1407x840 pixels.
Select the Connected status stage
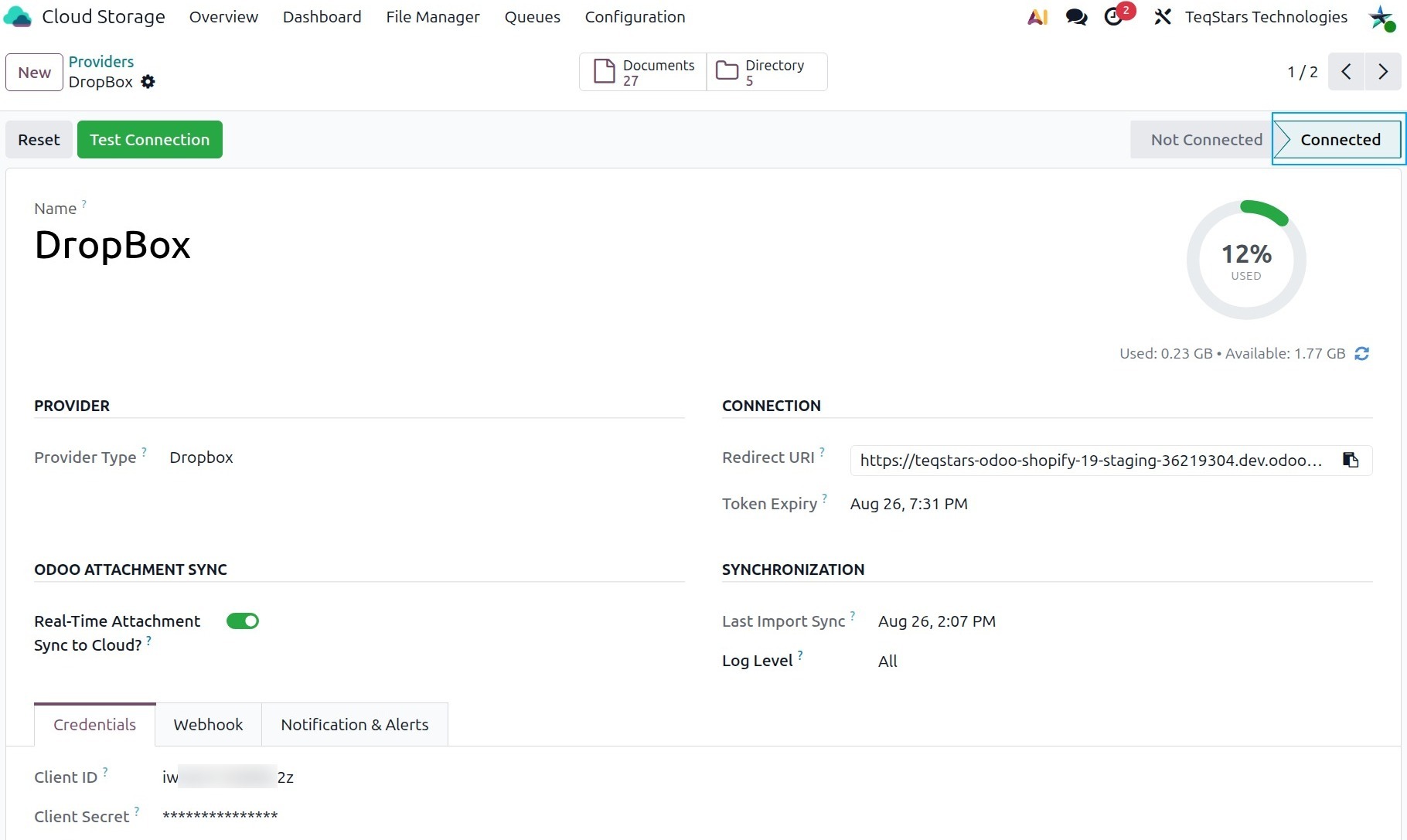point(1340,140)
